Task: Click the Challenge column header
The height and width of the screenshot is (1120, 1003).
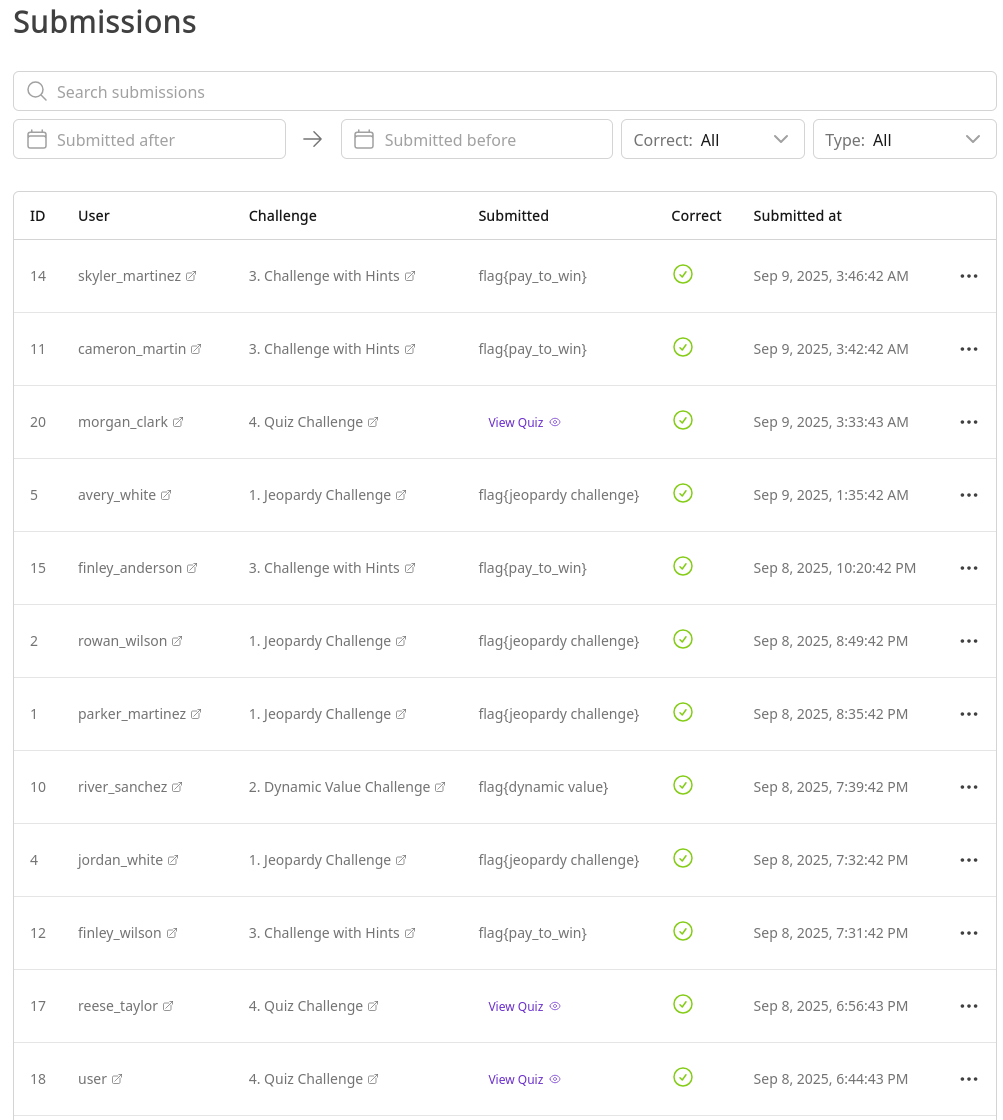Action: pos(282,216)
